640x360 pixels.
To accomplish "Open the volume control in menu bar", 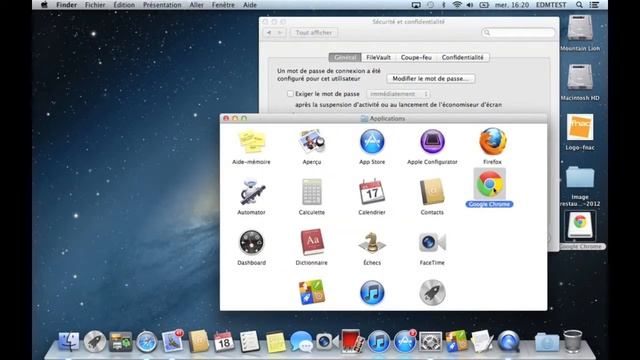I will (x=470, y=5).
